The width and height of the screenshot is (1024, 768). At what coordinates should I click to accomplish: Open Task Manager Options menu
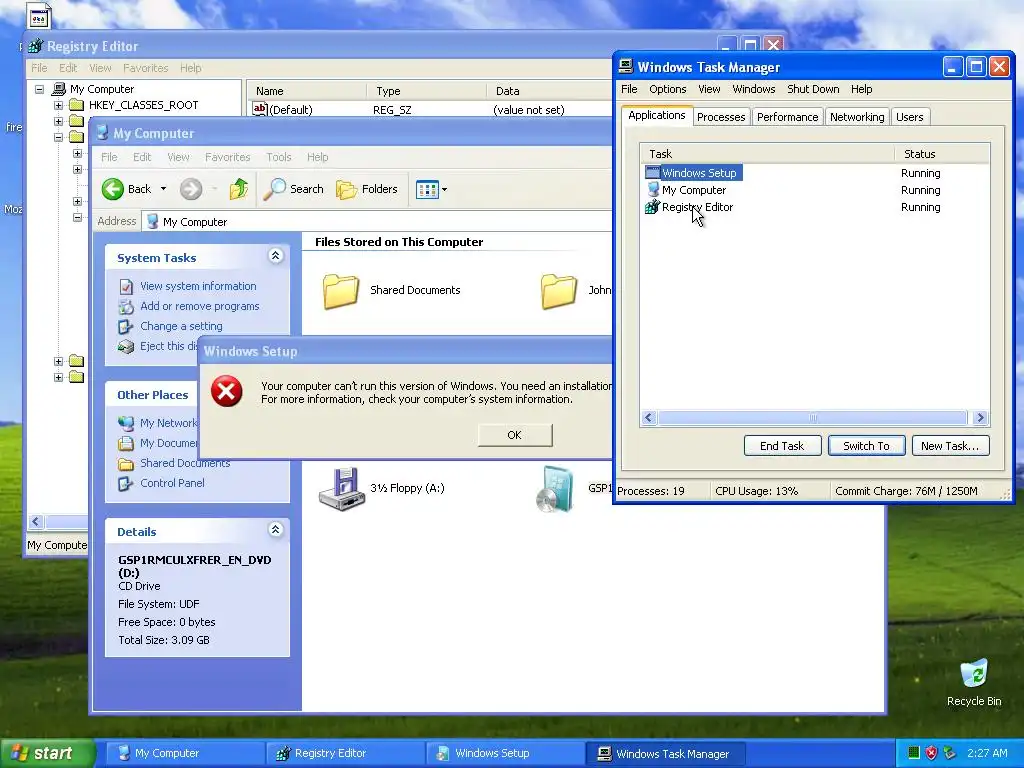click(667, 89)
